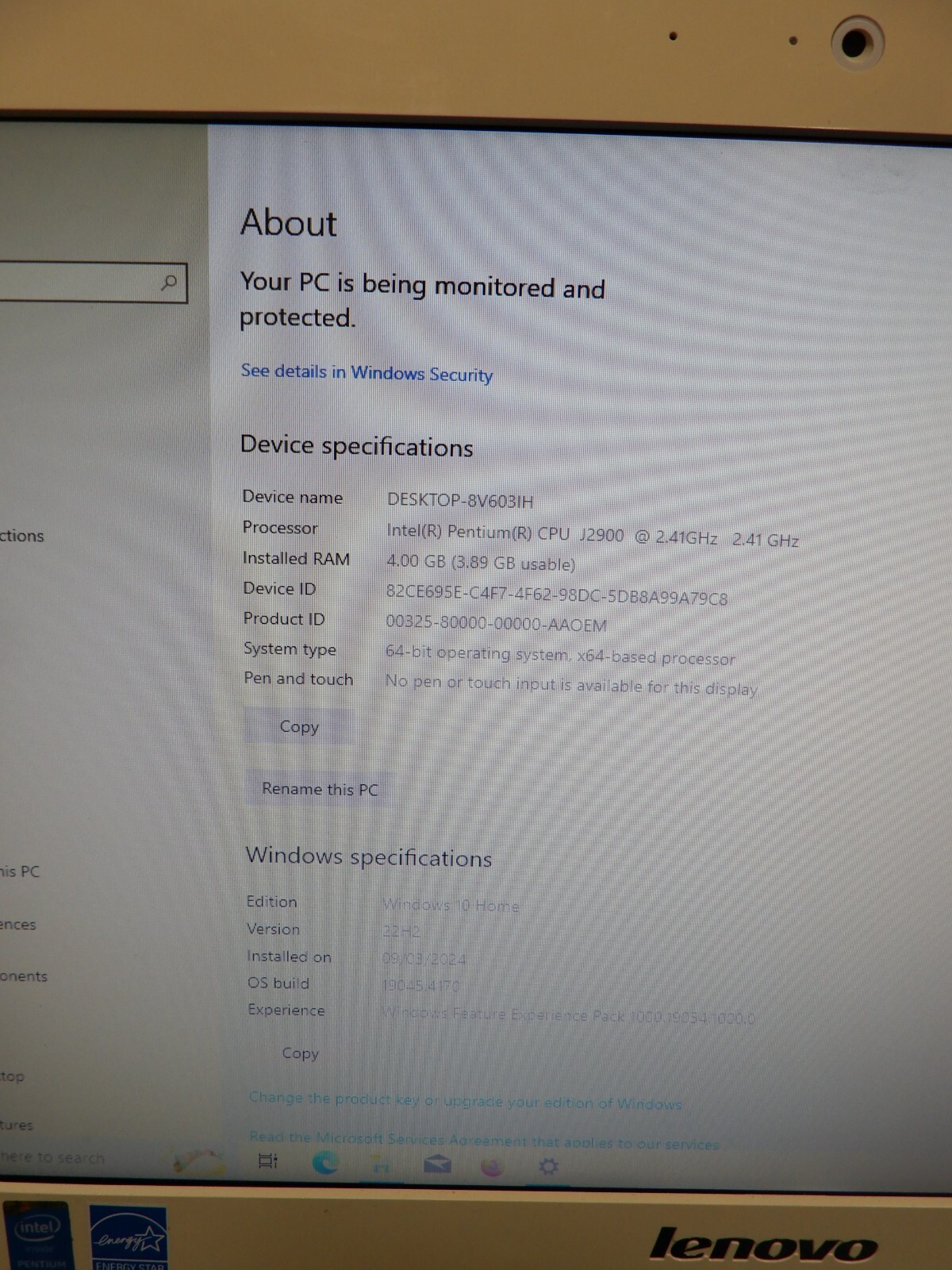This screenshot has width=952, height=1270.
Task: Click the Windows Feature Experience Pack value
Action: point(569,1015)
